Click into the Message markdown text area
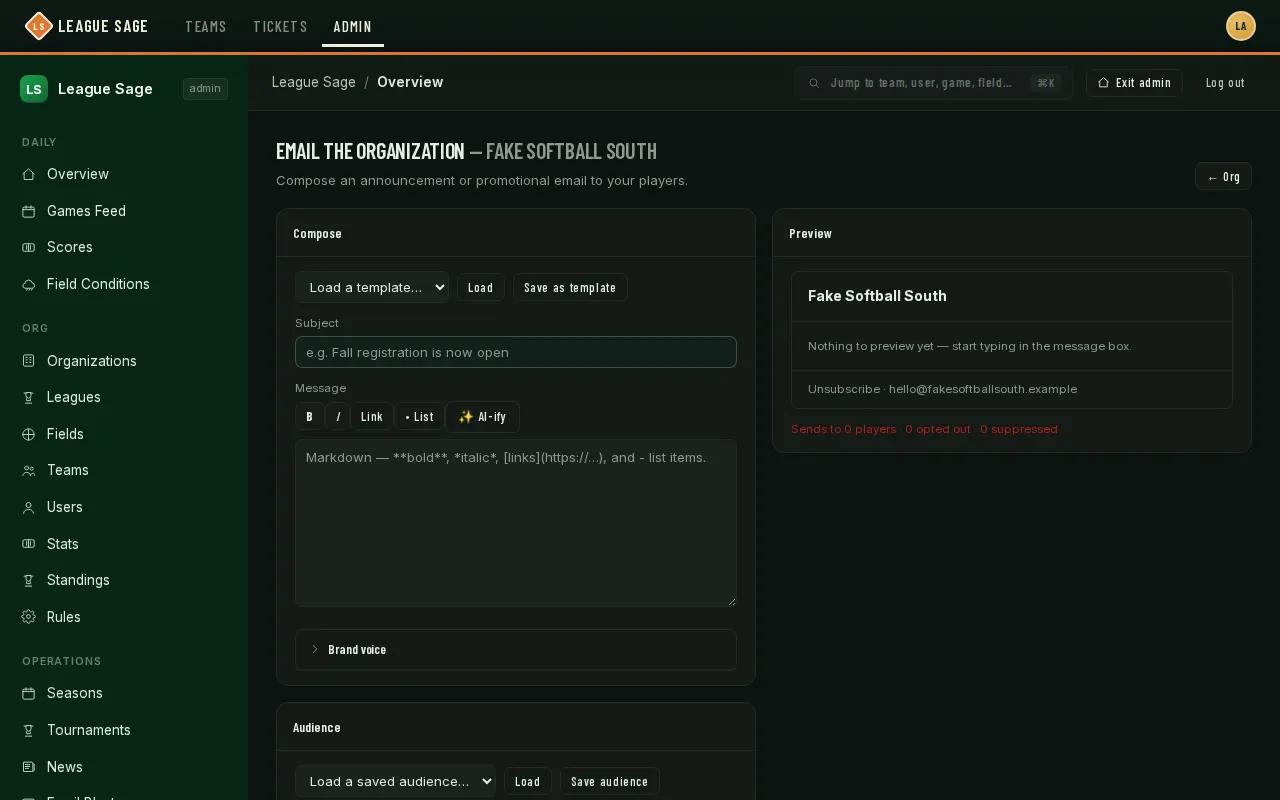Image resolution: width=1280 pixels, height=800 pixels. 516,523
